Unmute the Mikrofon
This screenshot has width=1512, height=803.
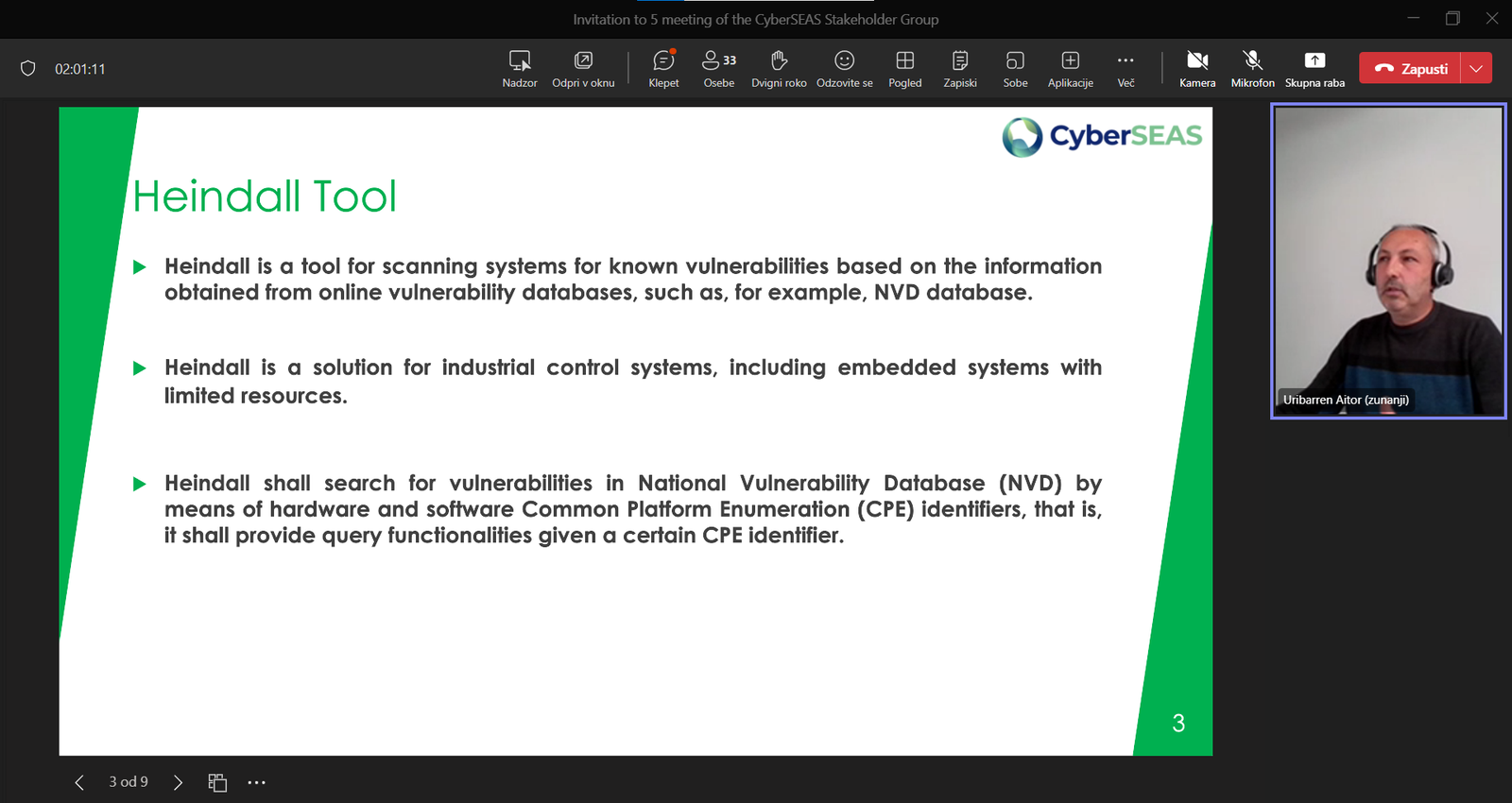[1252, 68]
